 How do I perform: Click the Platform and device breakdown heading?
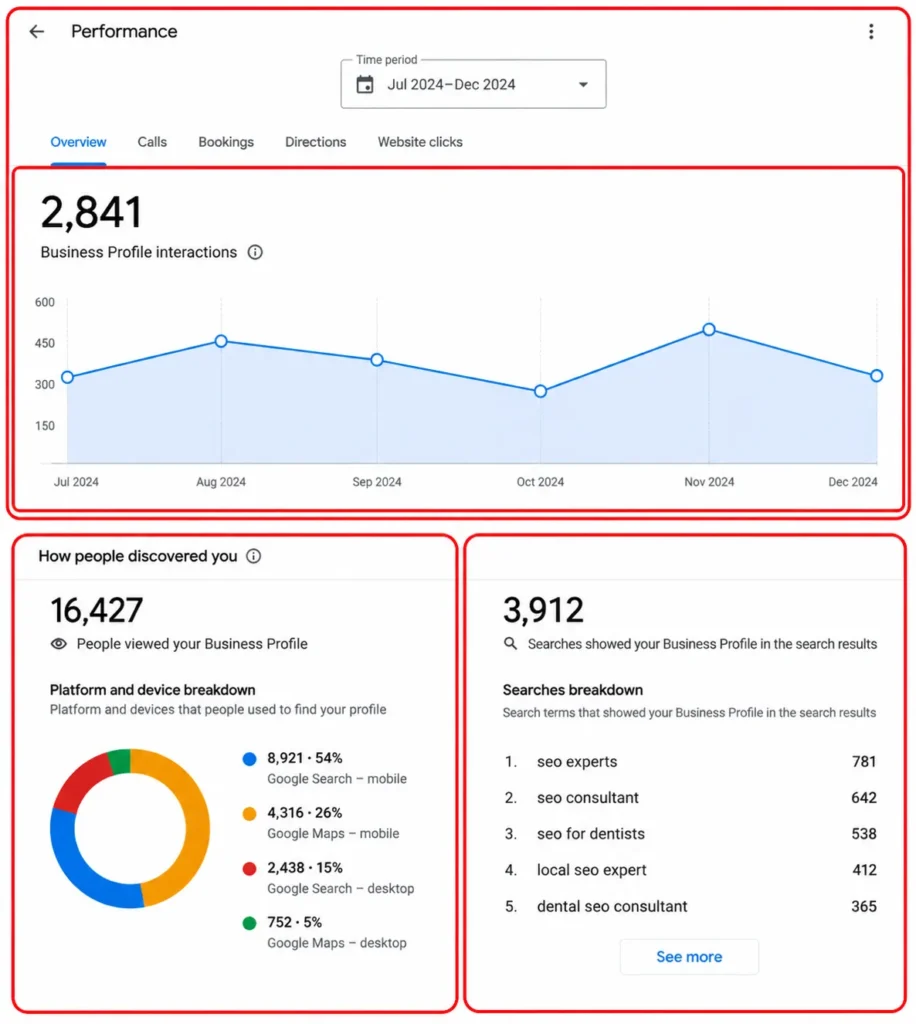153,690
